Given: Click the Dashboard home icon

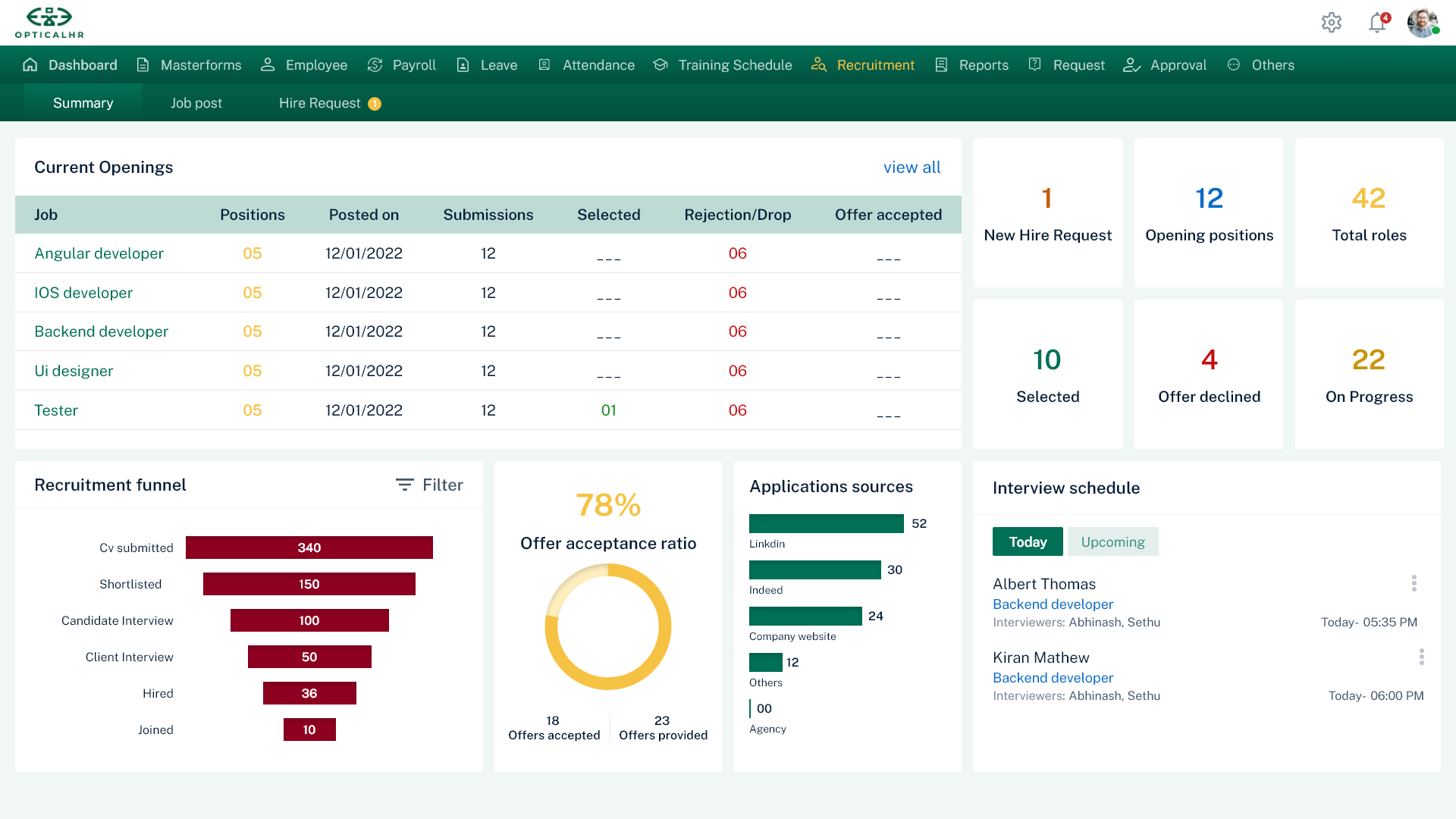Looking at the screenshot, I should pyautogui.click(x=30, y=65).
